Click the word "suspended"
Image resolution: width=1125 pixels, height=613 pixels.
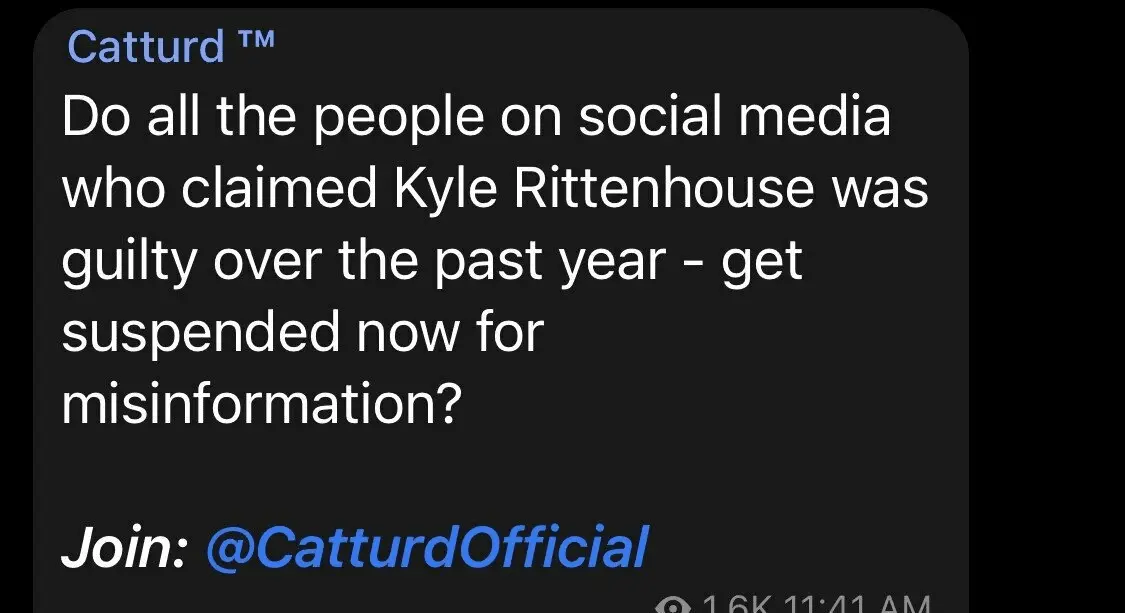coord(201,332)
